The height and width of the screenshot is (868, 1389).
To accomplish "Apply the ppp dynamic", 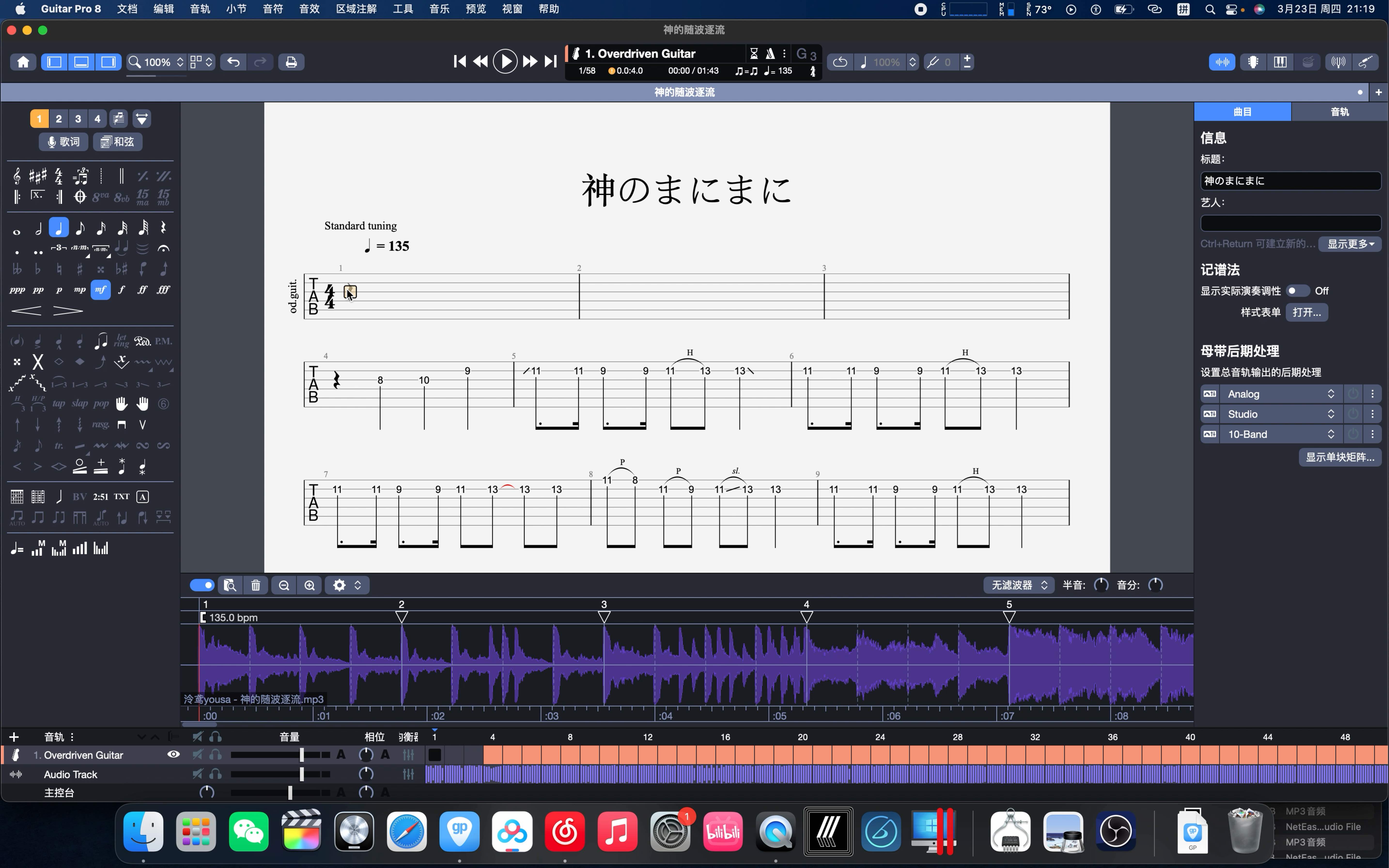I will coord(17,290).
